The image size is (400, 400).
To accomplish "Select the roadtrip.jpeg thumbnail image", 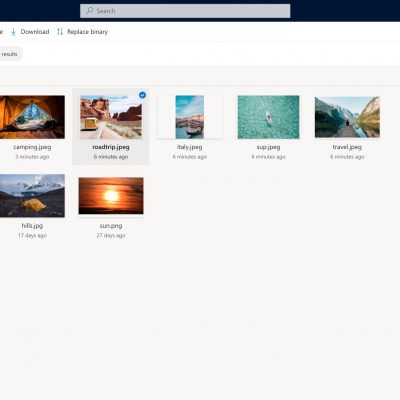I will (x=111, y=117).
